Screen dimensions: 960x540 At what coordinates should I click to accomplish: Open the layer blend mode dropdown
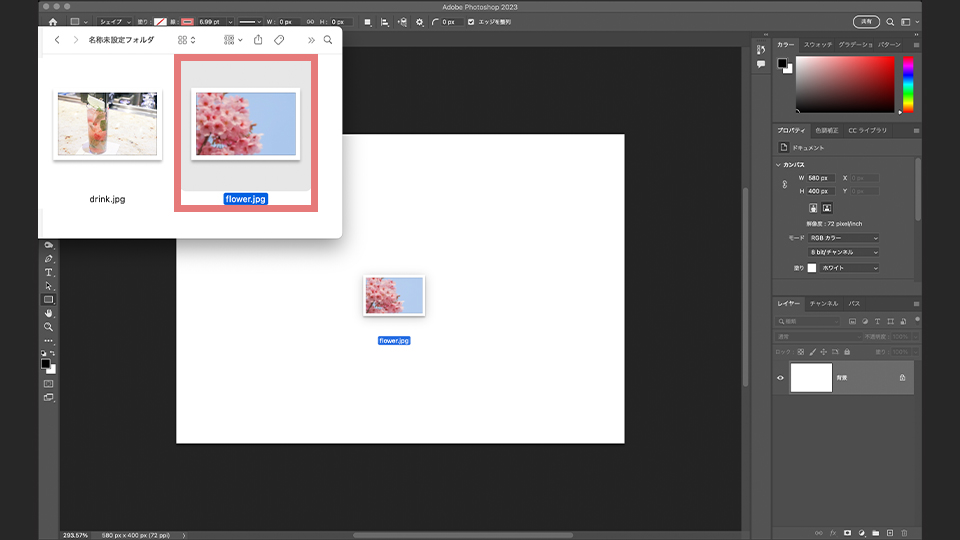(819, 337)
